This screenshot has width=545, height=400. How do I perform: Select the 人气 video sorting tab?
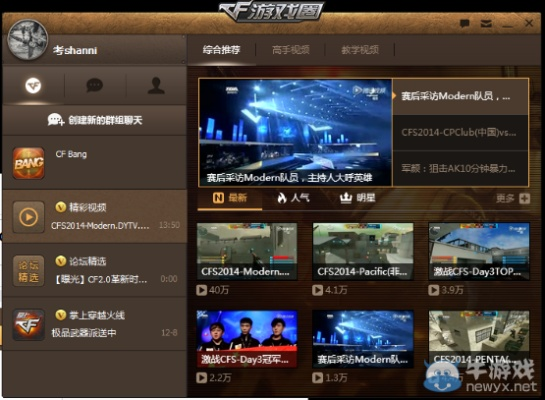[293, 198]
